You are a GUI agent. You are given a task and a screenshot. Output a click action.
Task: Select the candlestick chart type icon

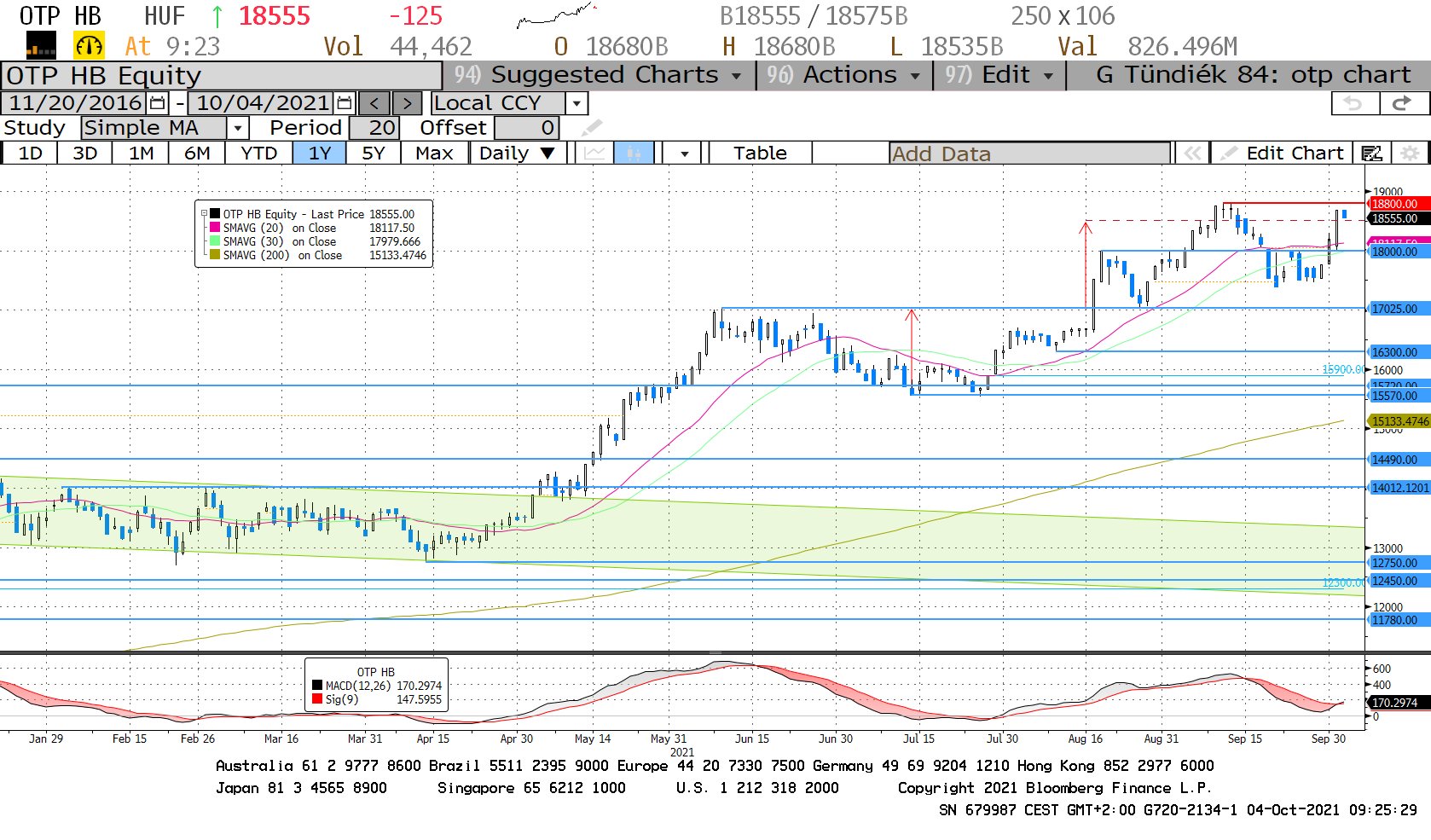click(x=633, y=154)
